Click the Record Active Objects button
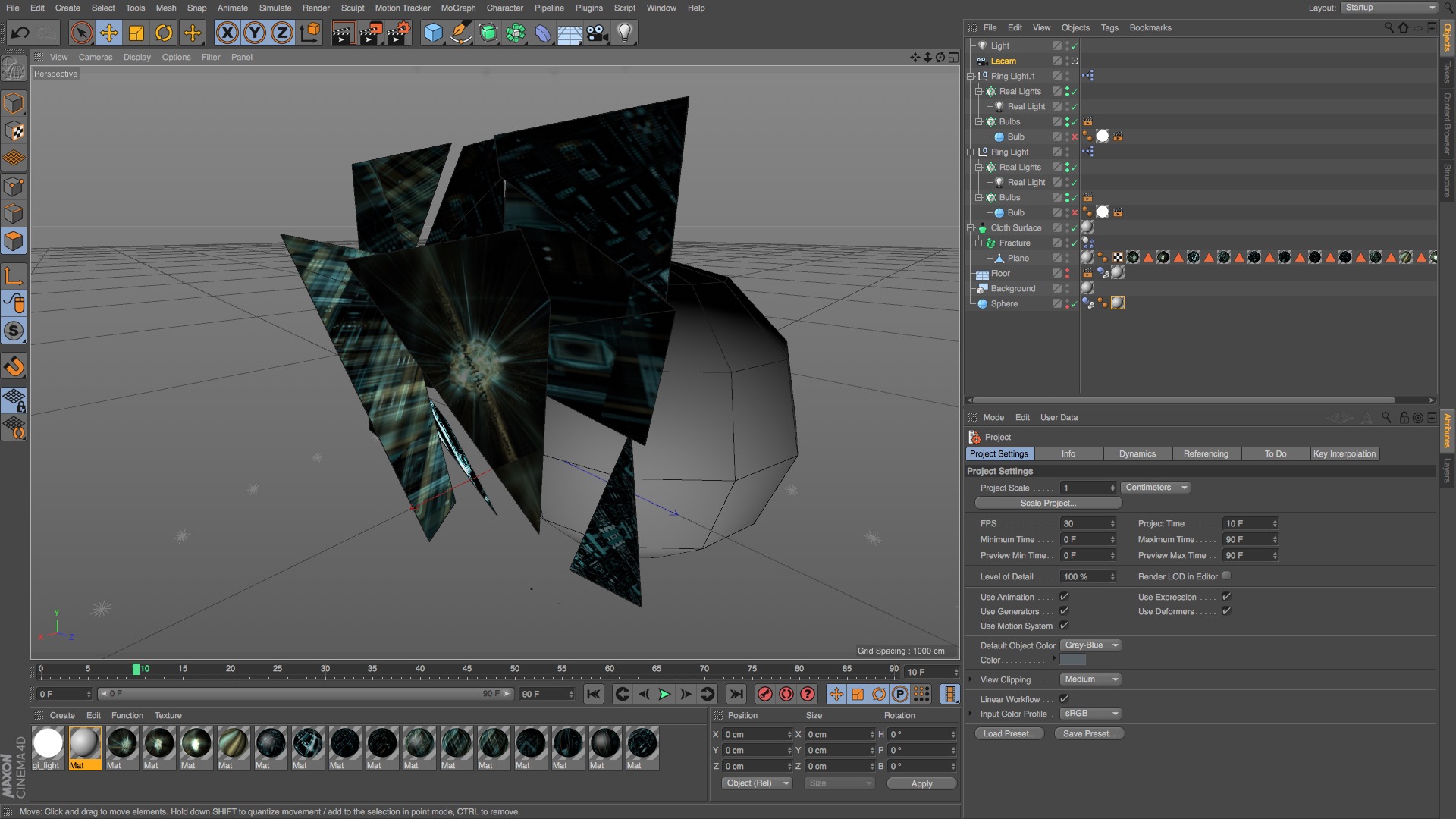Viewport: 1456px width, 819px height. click(765, 694)
